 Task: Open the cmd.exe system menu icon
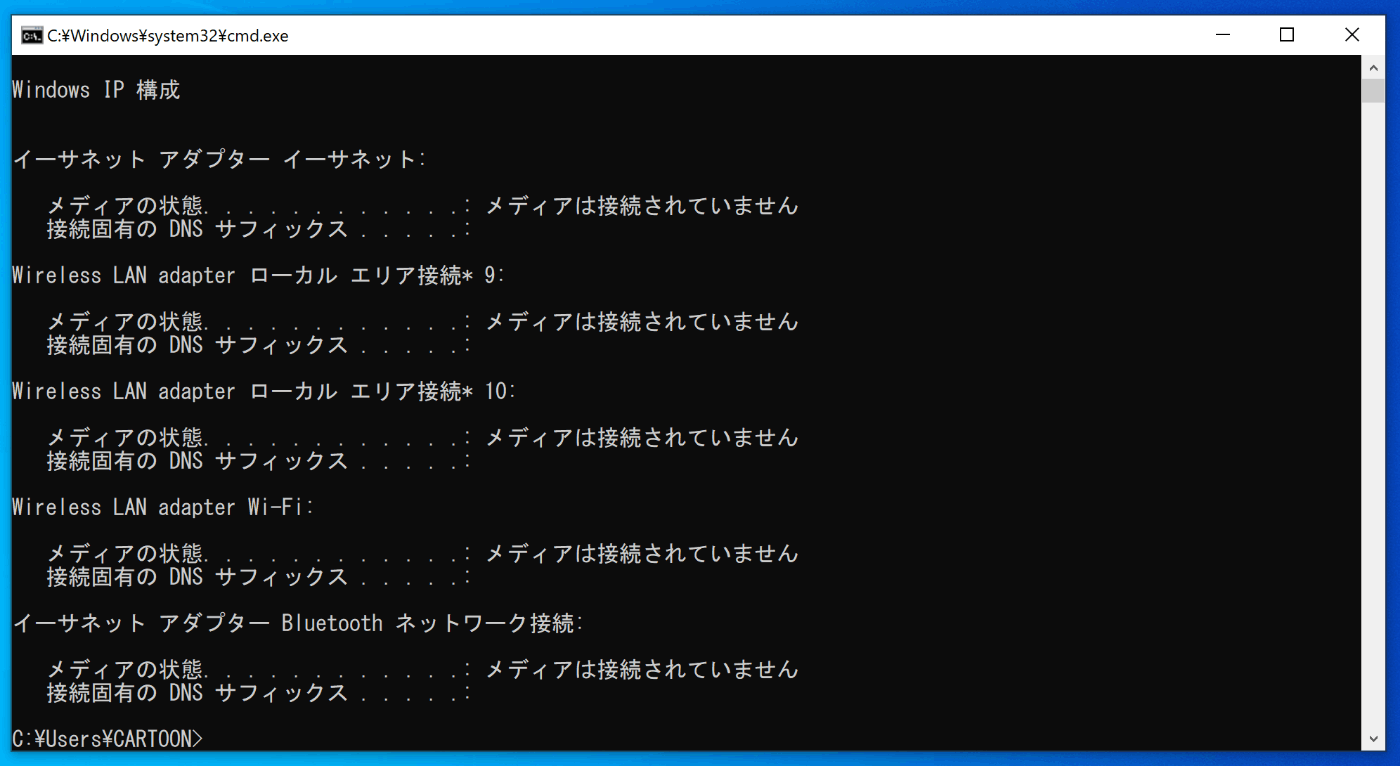click(x=31, y=35)
